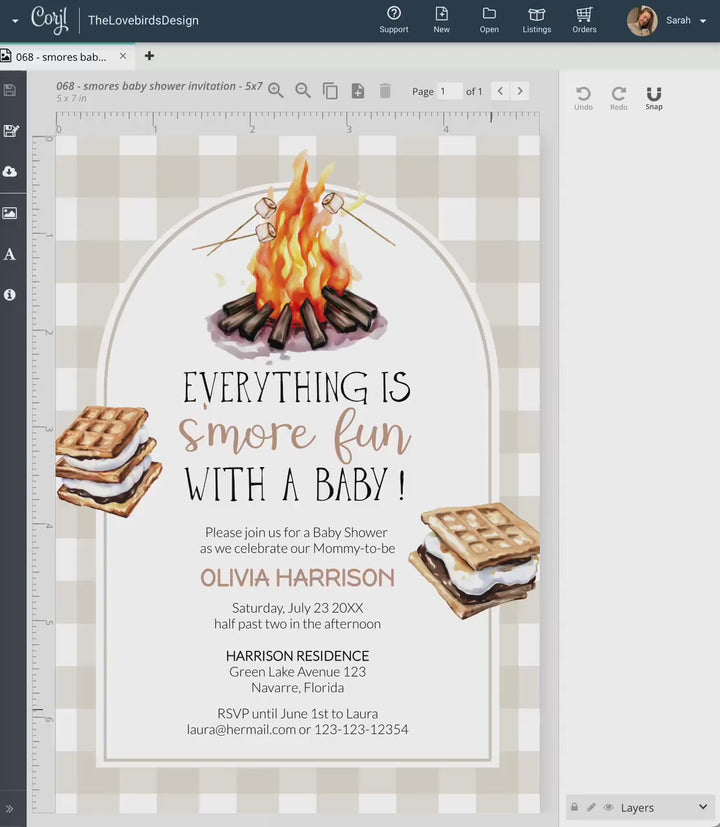This screenshot has height=827, width=720.
Task: Add a new page to the design
Action: pos(358,91)
